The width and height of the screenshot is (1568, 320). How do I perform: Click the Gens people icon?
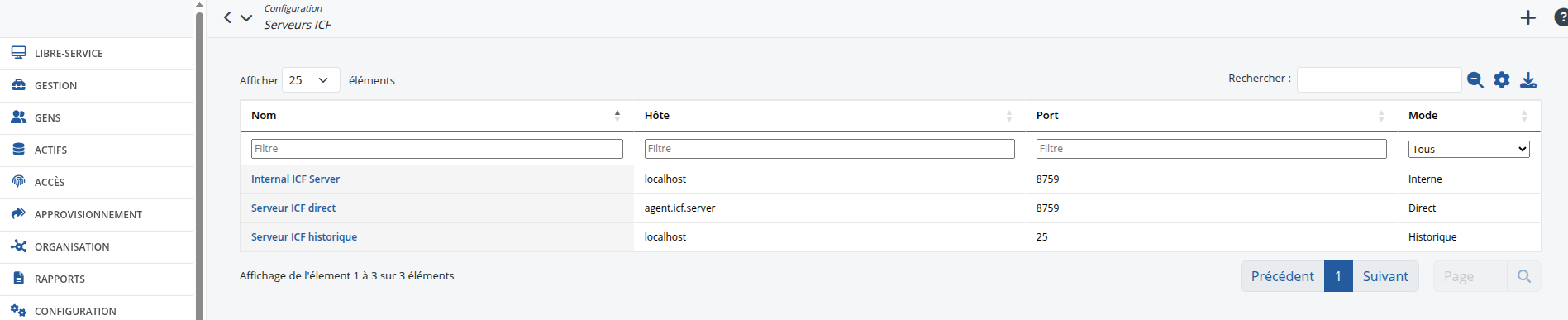pyautogui.click(x=18, y=117)
